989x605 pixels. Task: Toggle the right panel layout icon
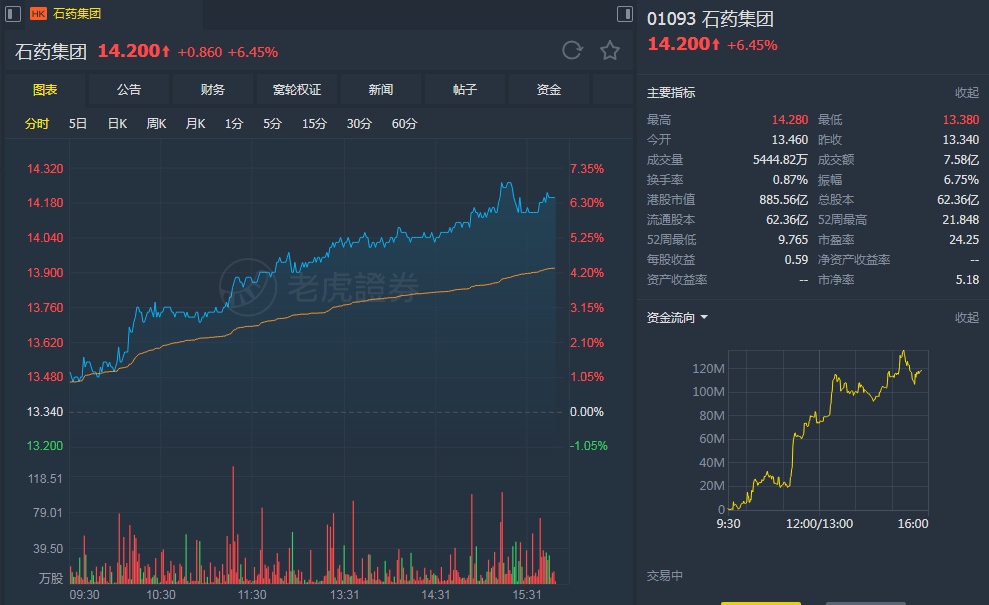(x=624, y=13)
